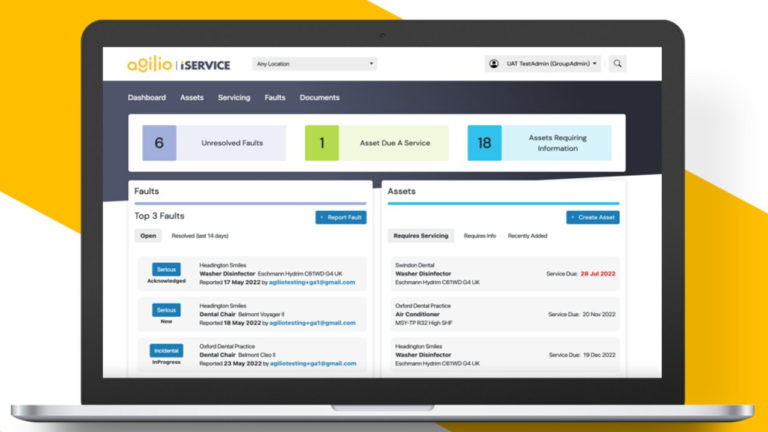The image size is (768, 432).
Task: Switch to the Requires Info tab
Action: tap(480, 236)
